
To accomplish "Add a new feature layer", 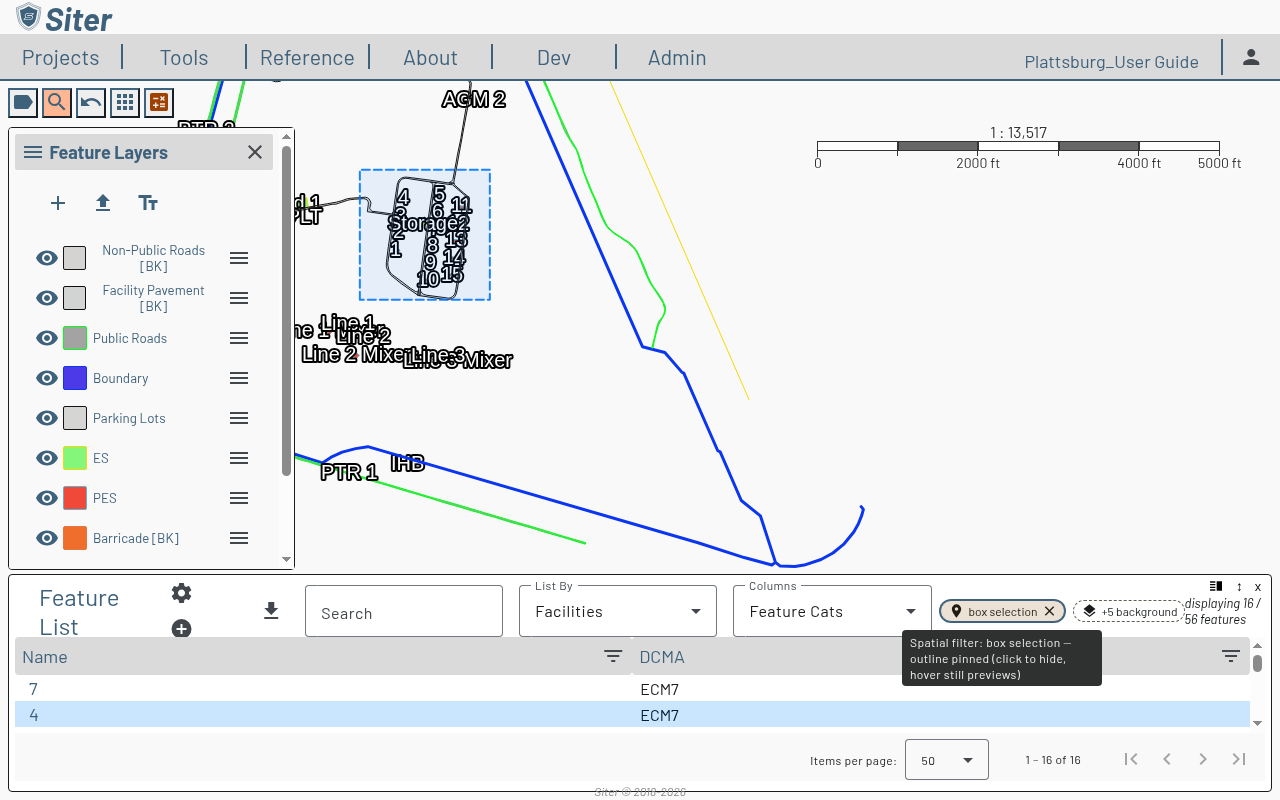I will 58,203.
